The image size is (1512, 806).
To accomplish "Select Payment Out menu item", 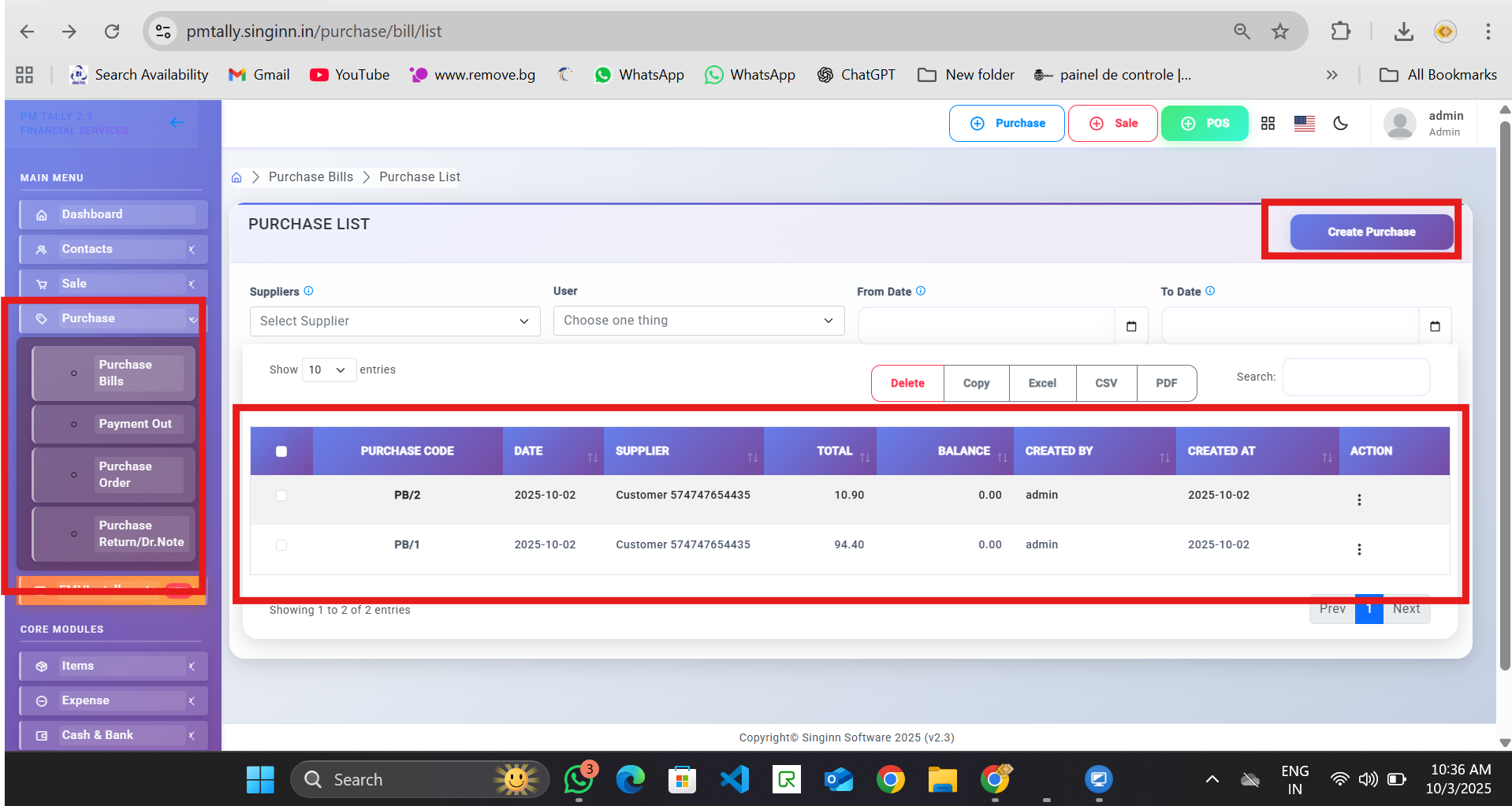I will 135,424.
